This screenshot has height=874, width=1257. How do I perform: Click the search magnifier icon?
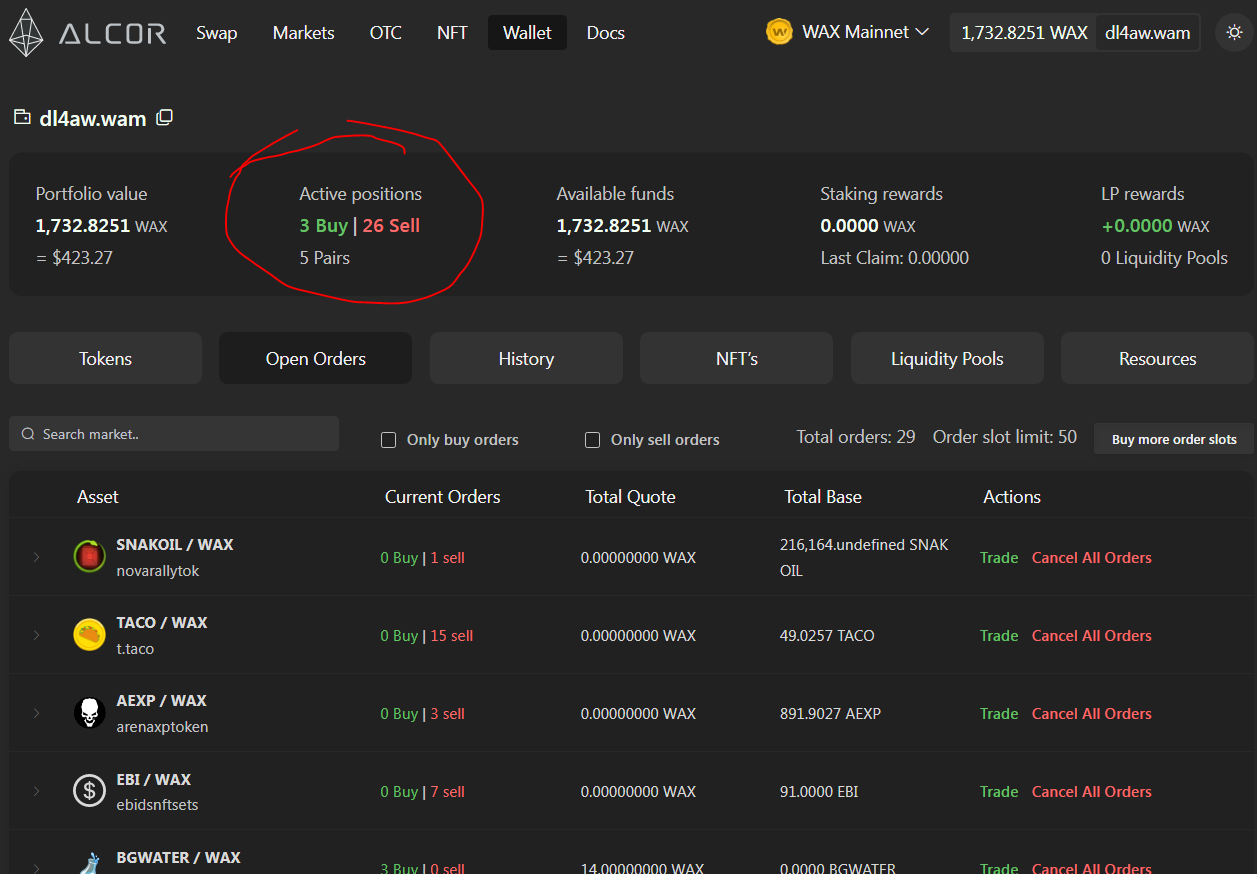[29, 434]
